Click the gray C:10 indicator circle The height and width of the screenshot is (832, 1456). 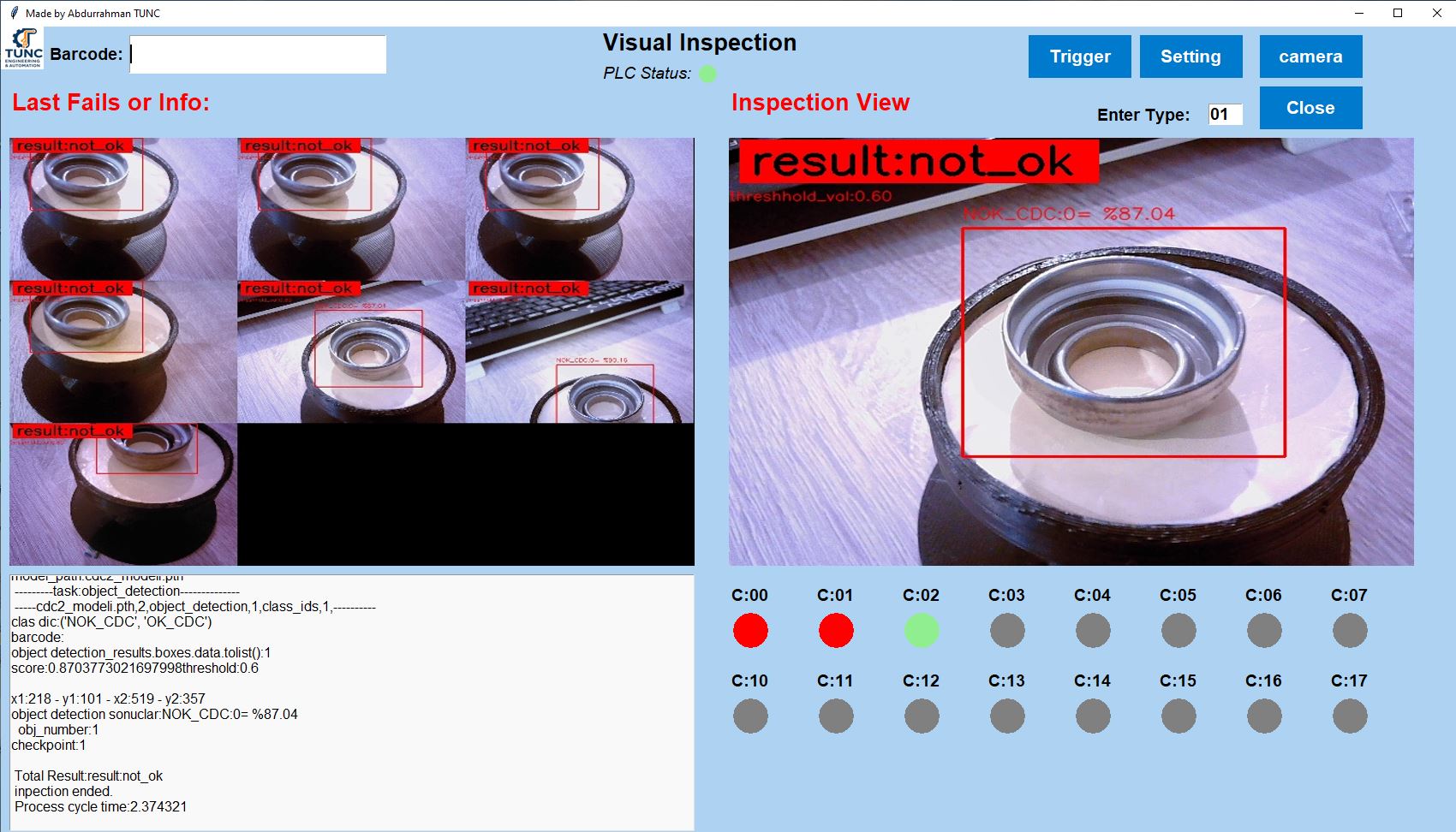coord(750,716)
